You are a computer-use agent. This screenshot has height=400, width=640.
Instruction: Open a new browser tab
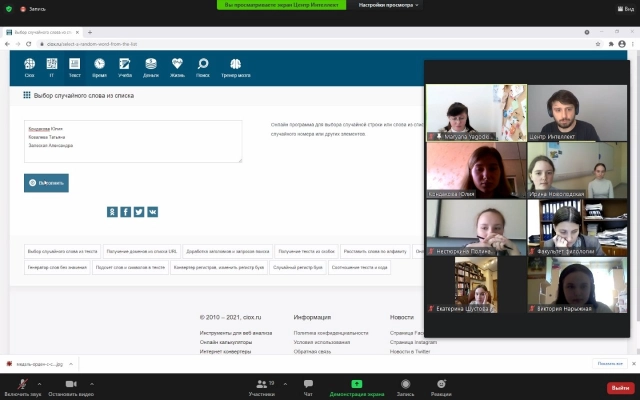click(x=90, y=32)
